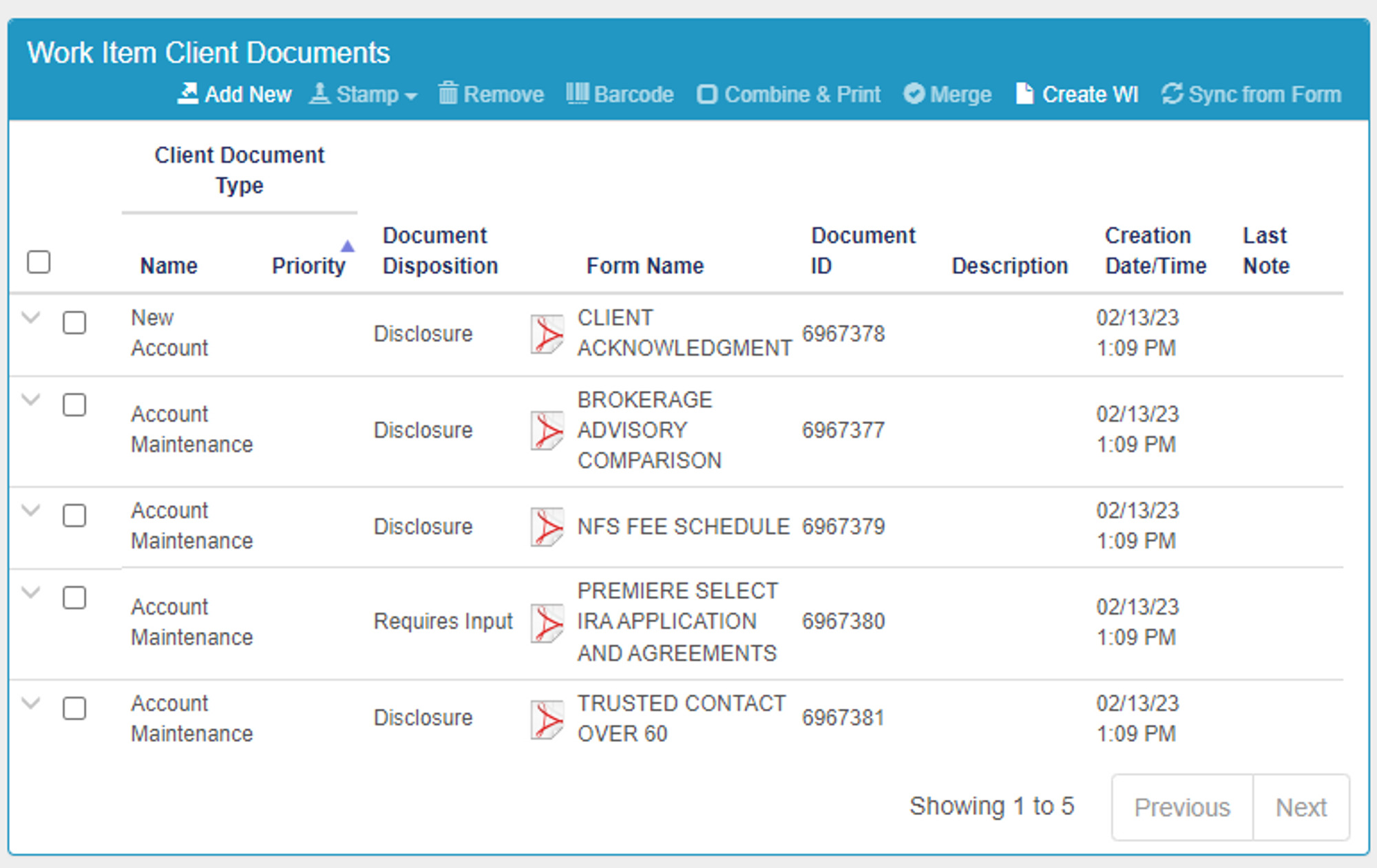The width and height of the screenshot is (1377, 868).
Task: Click the Barcode toolbar icon
Action: 577,93
